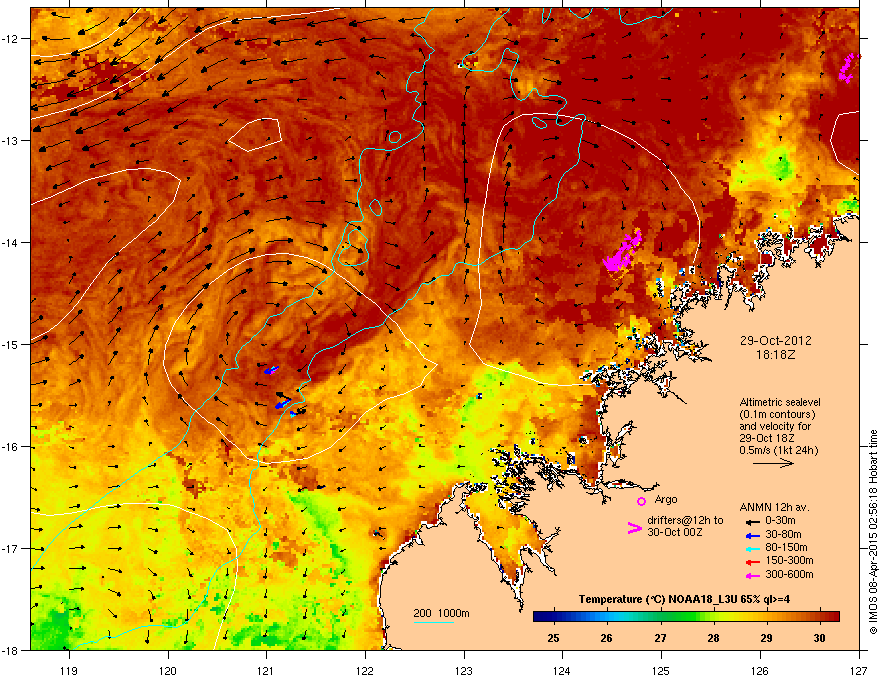This screenshot has width=880, height=680.
Task: Click the magenta Argo circle symbol in legend
Action: pos(641,502)
